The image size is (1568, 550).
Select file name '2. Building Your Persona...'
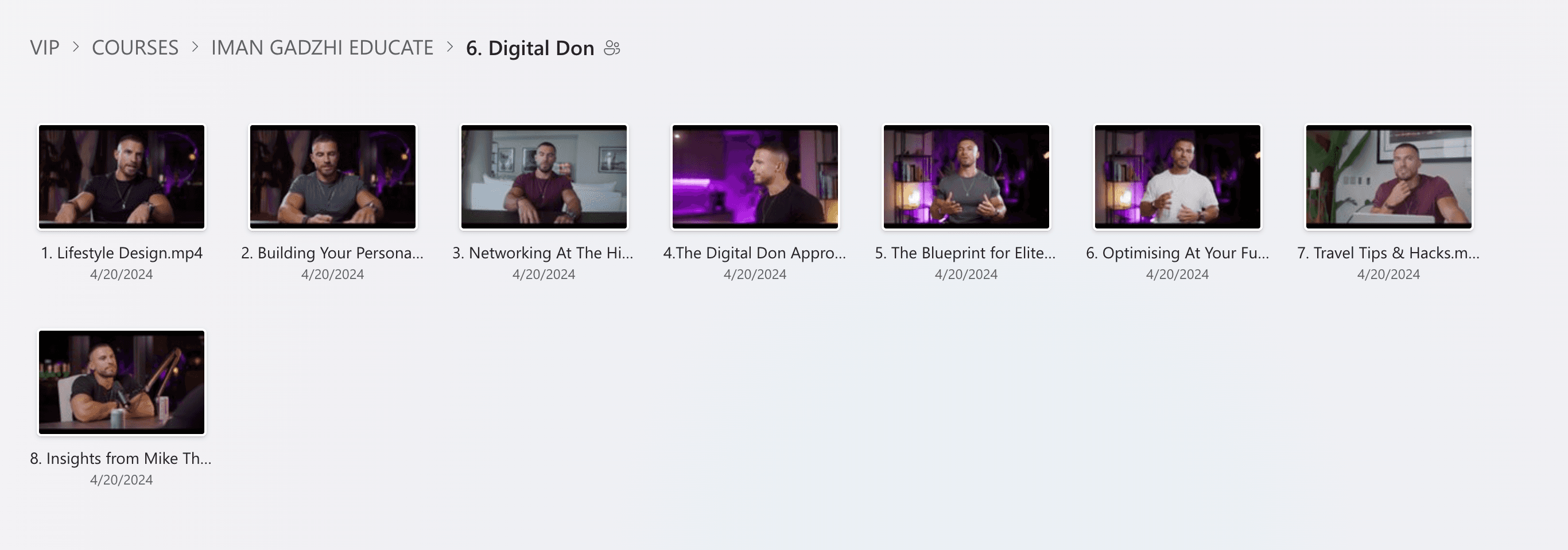click(x=332, y=253)
